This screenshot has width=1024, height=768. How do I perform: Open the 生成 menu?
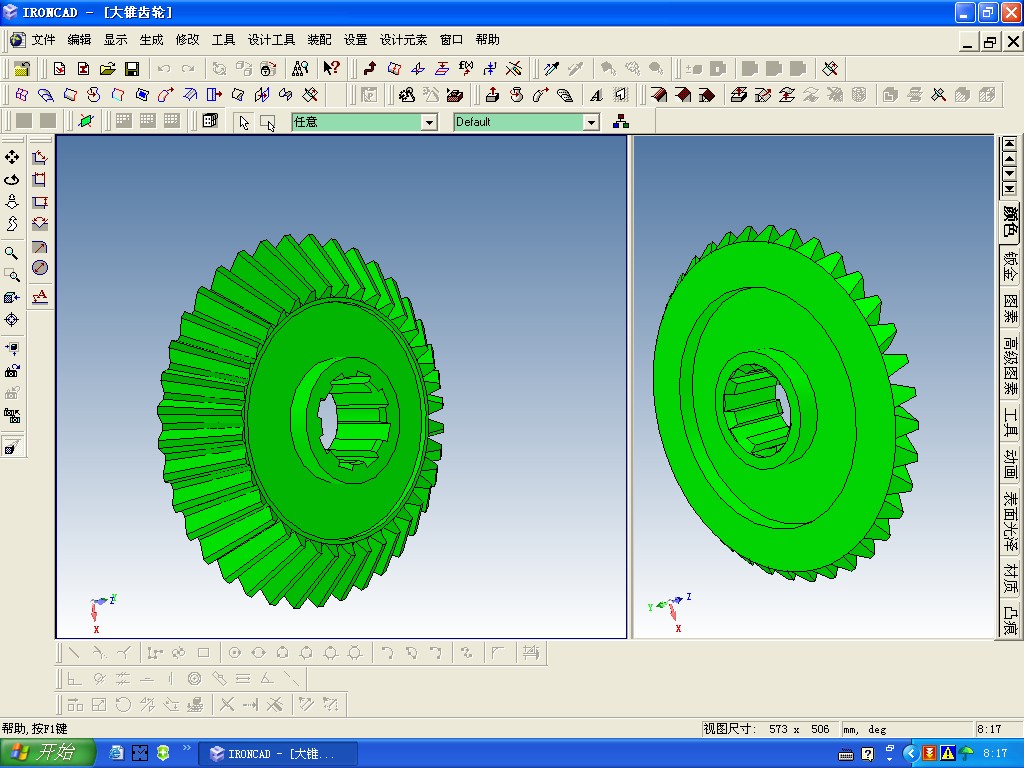pyautogui.click(x=152, y=40)
